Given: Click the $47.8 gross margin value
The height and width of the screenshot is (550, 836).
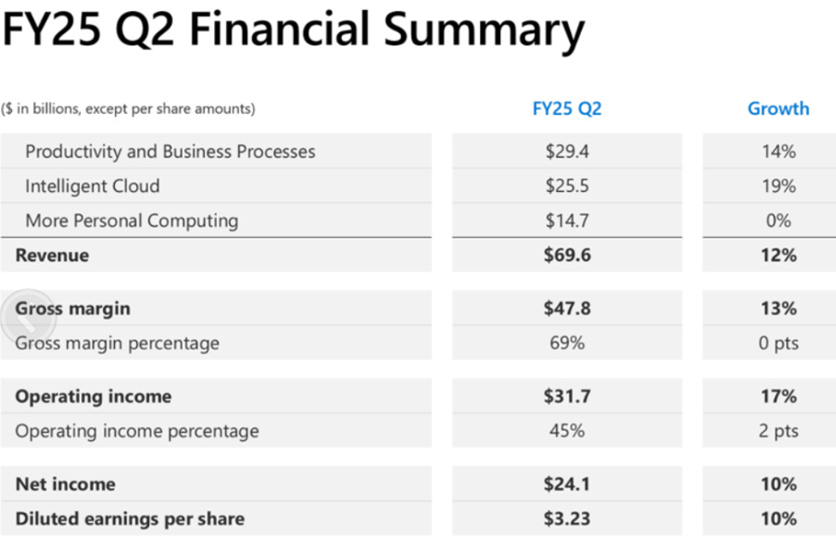Looking at the screenshot, I should (x=567, y=308).
